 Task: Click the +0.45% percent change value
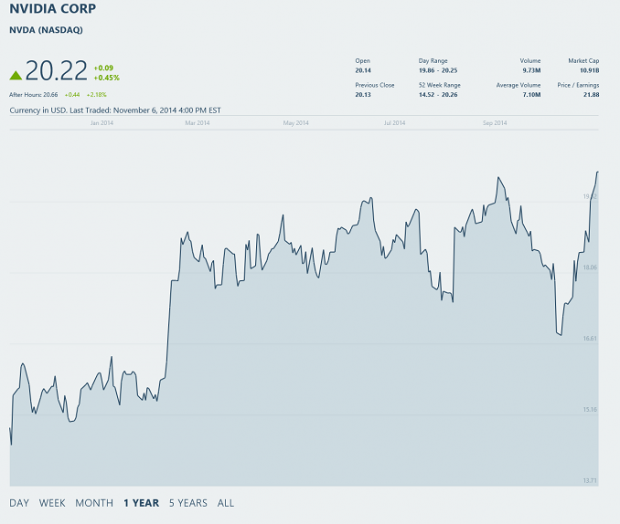pos(107,78)
